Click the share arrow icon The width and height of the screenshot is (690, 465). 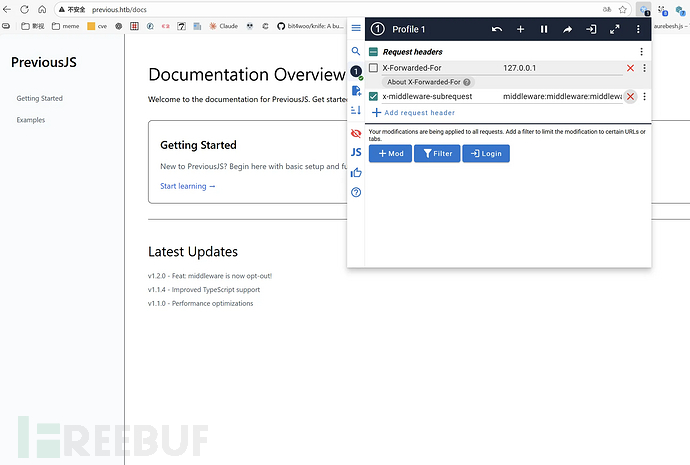pyautogui.click(x=568, y=29)
